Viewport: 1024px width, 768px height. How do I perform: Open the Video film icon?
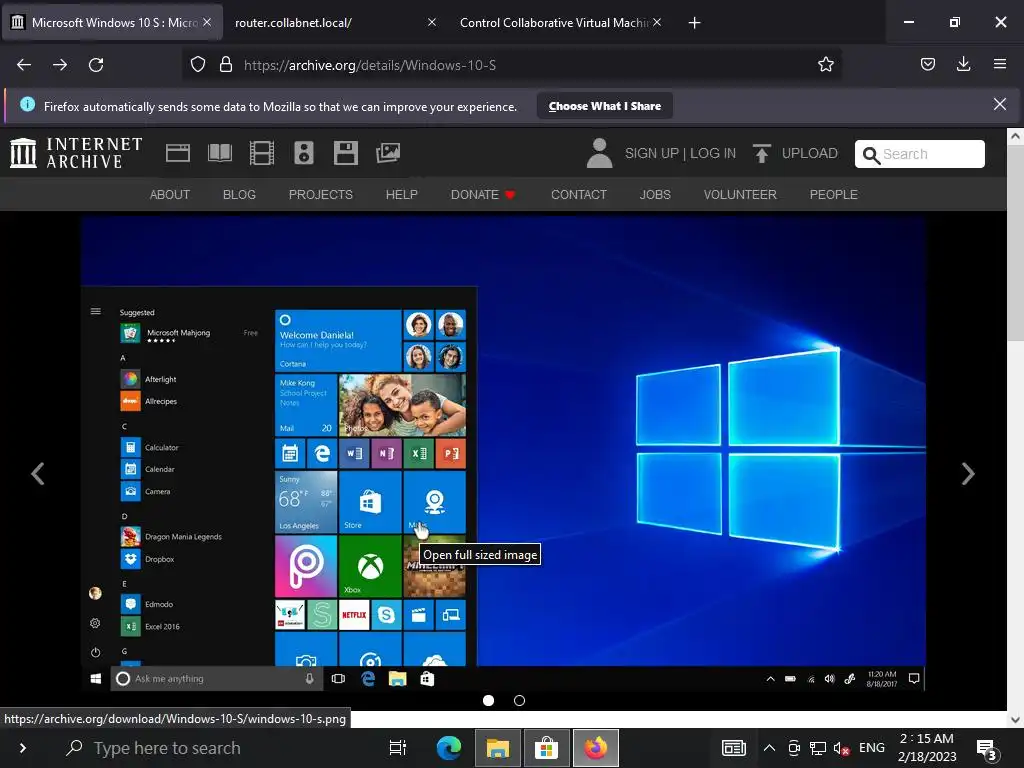click(x=262, y=153)
